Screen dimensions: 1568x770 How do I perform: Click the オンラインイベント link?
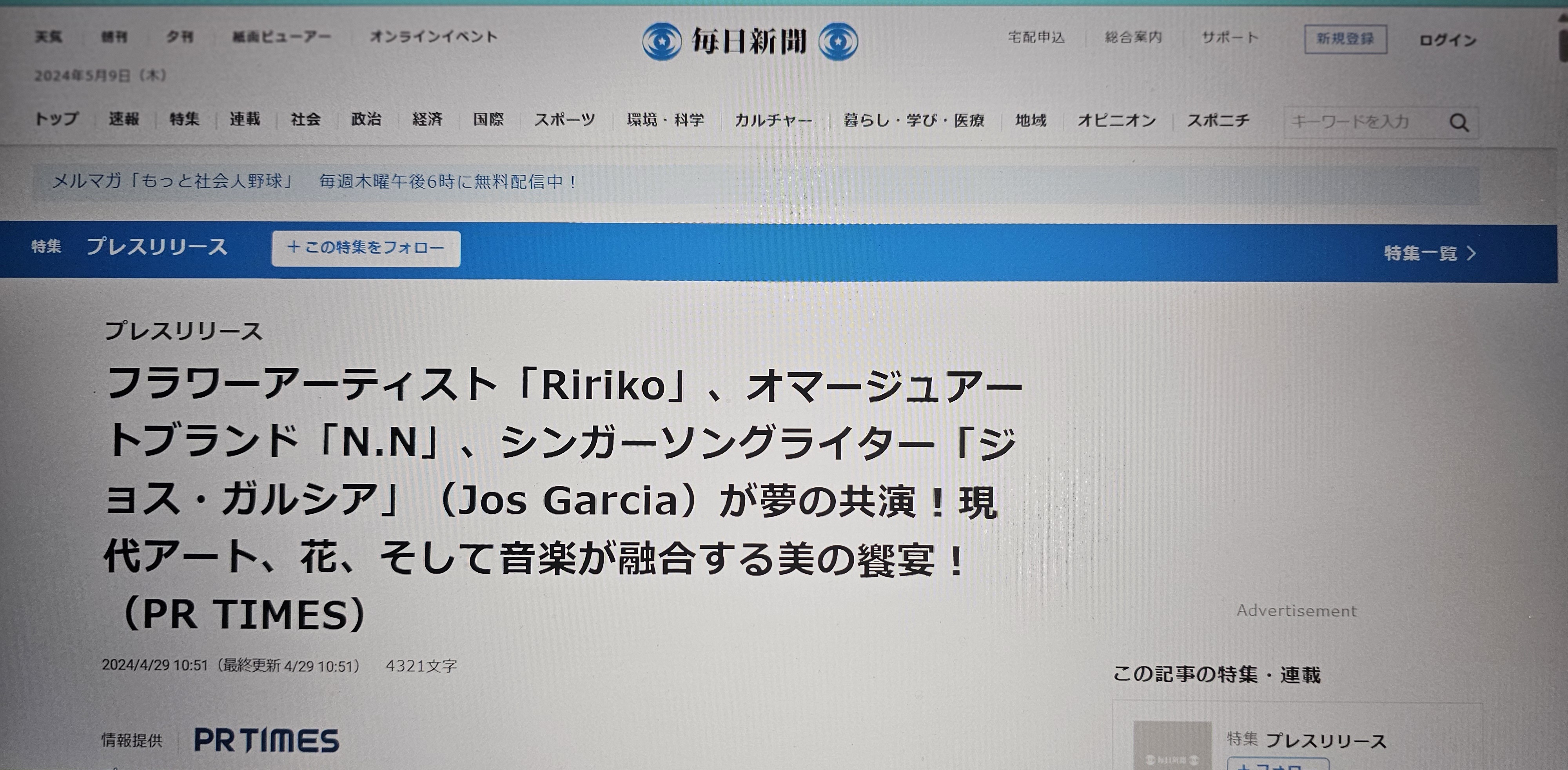click(x=434, y=36)
